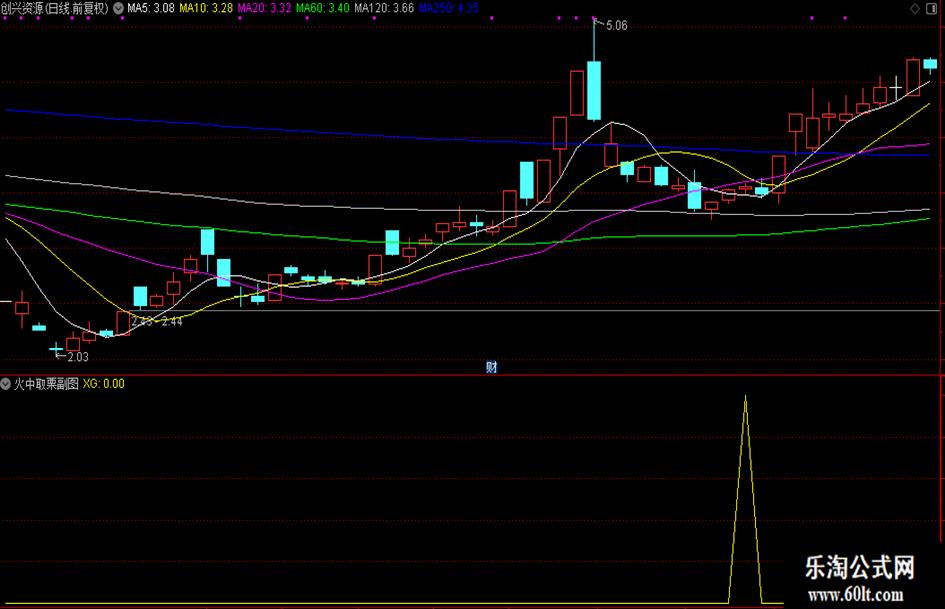Click the tall cyan candlestick below 5.06
Image resolution: width=945 pixels, height=609 pixels.
click(594, 90)
